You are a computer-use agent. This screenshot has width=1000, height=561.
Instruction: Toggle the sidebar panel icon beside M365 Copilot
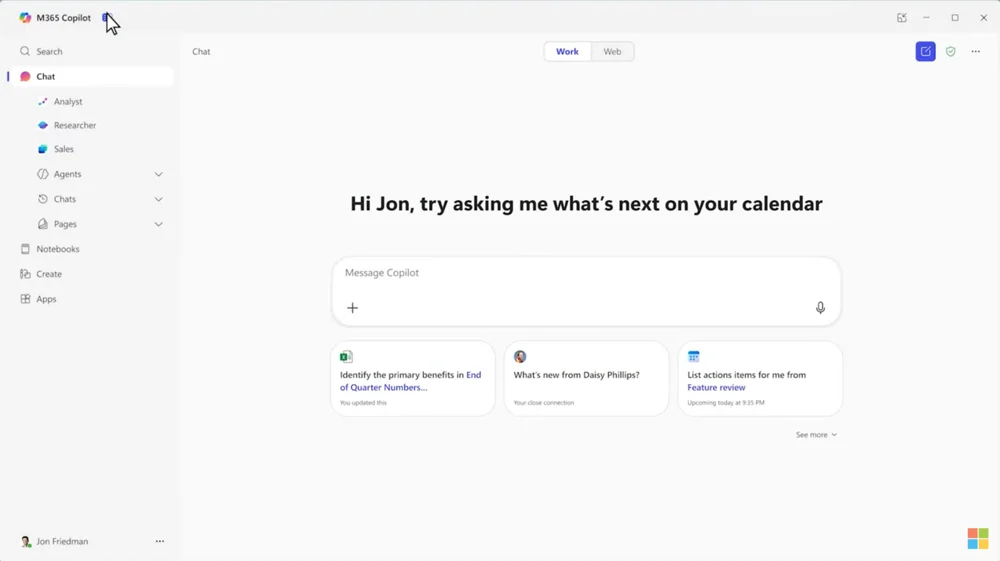click(106, 18)
